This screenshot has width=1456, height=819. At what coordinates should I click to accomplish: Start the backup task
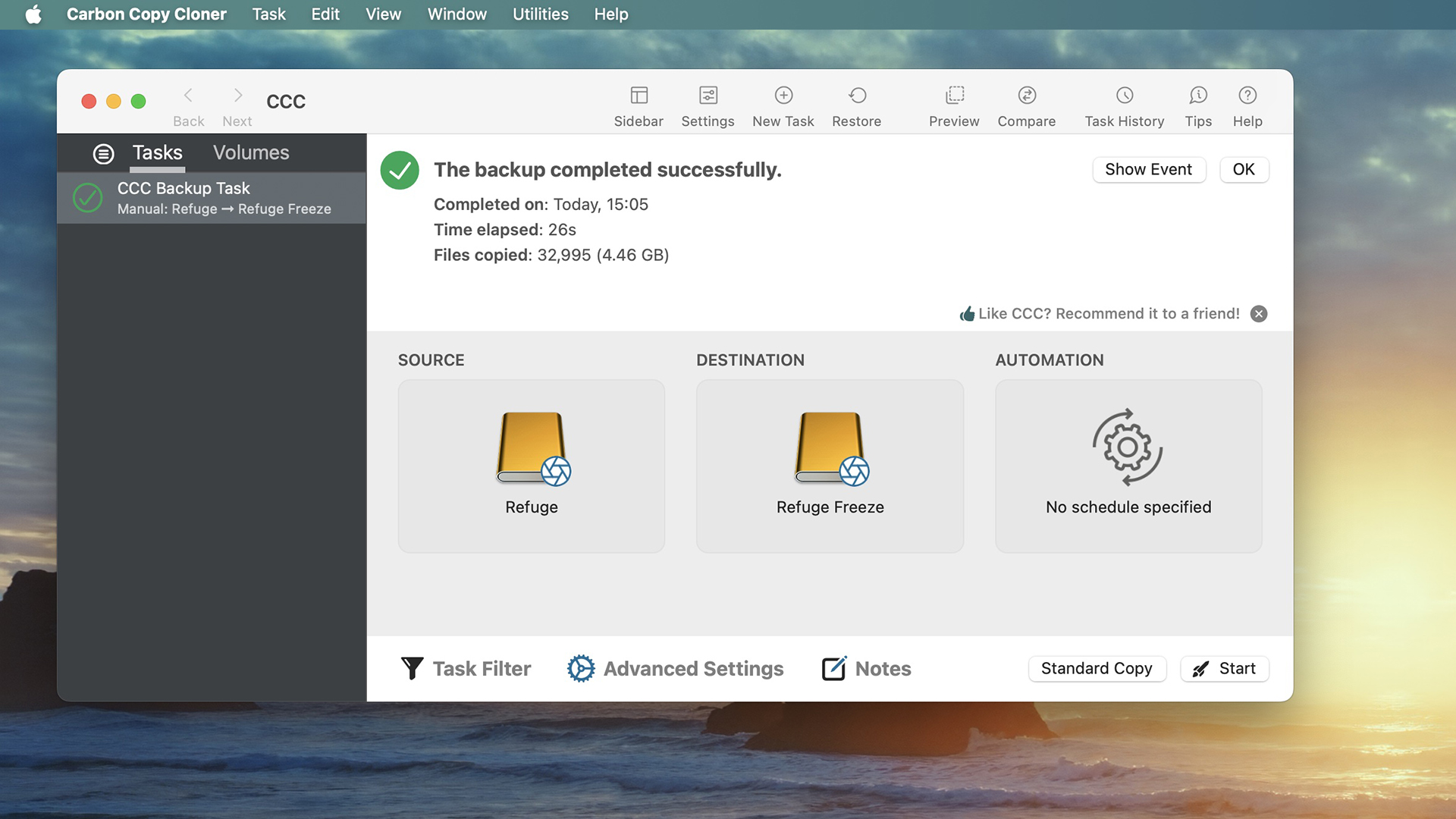1224,668
